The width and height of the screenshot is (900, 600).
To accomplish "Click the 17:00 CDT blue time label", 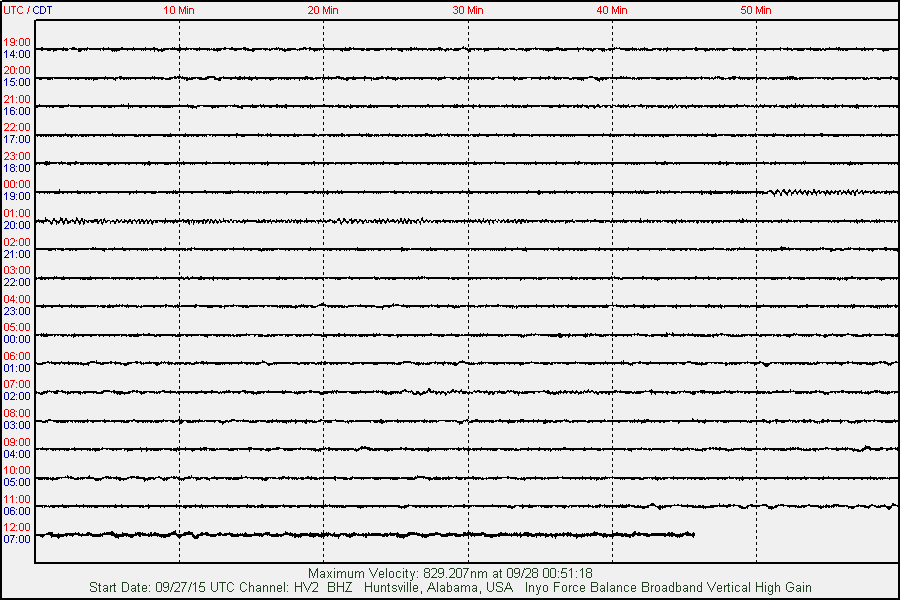I will pyautogui.click(x=17, y=139).
